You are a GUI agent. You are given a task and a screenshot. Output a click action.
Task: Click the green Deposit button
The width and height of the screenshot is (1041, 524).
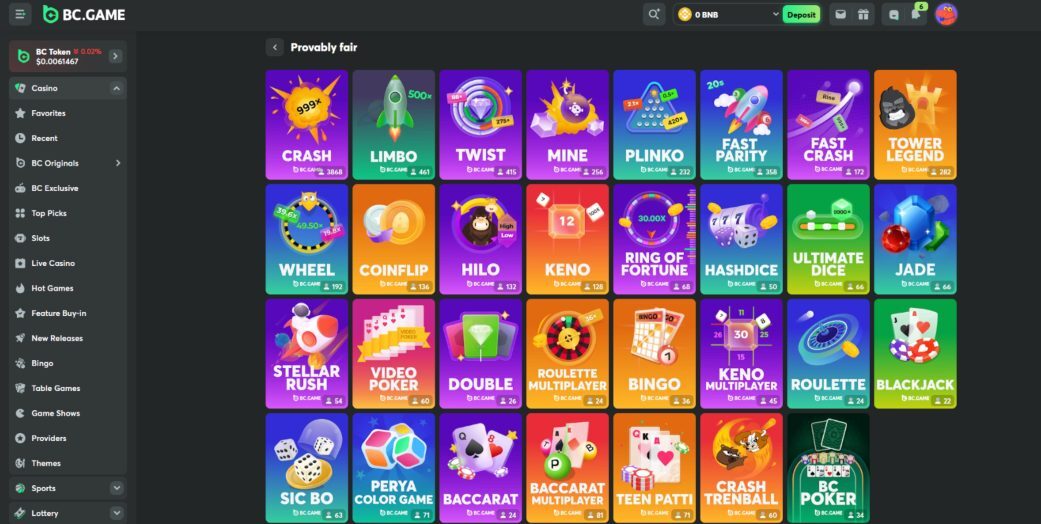click(x=801, y=15)
